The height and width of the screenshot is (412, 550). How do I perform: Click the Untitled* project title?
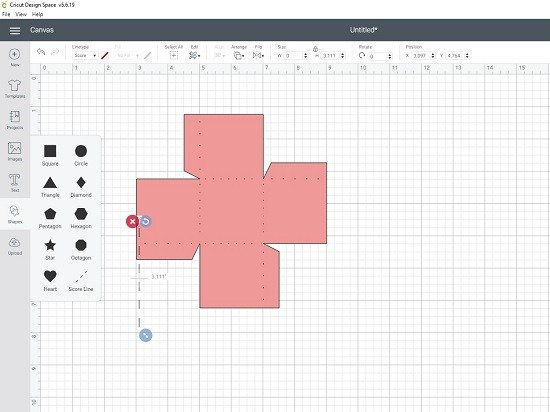(x=363, y=30)
